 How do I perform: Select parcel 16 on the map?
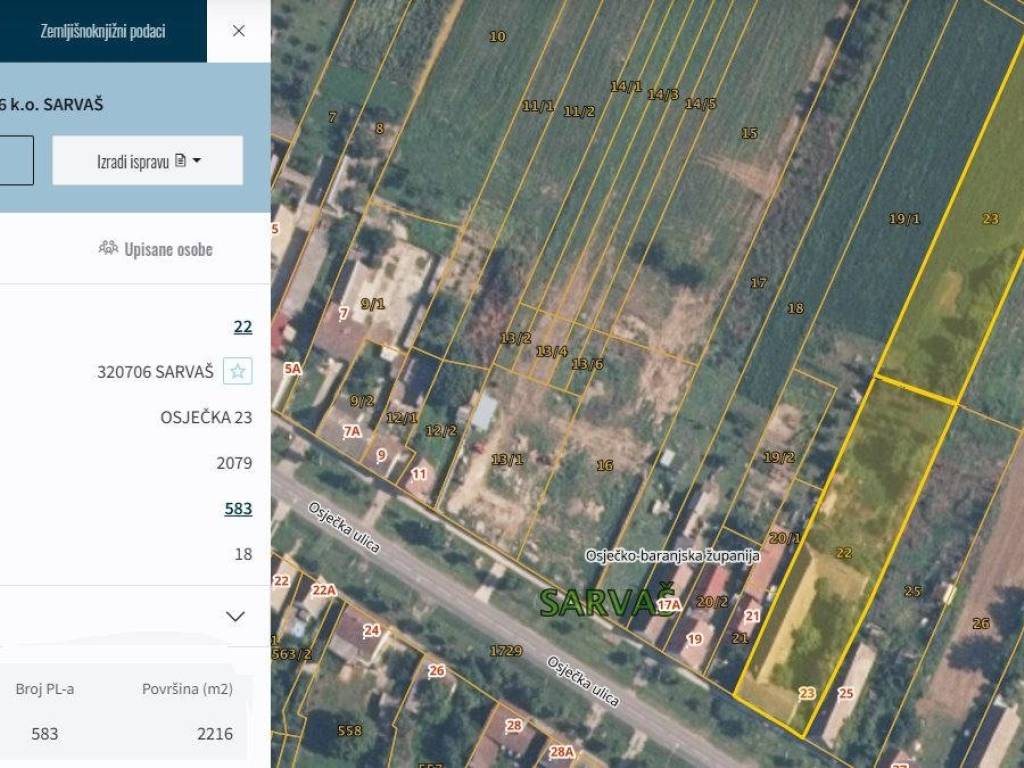[x=604, y=465]
